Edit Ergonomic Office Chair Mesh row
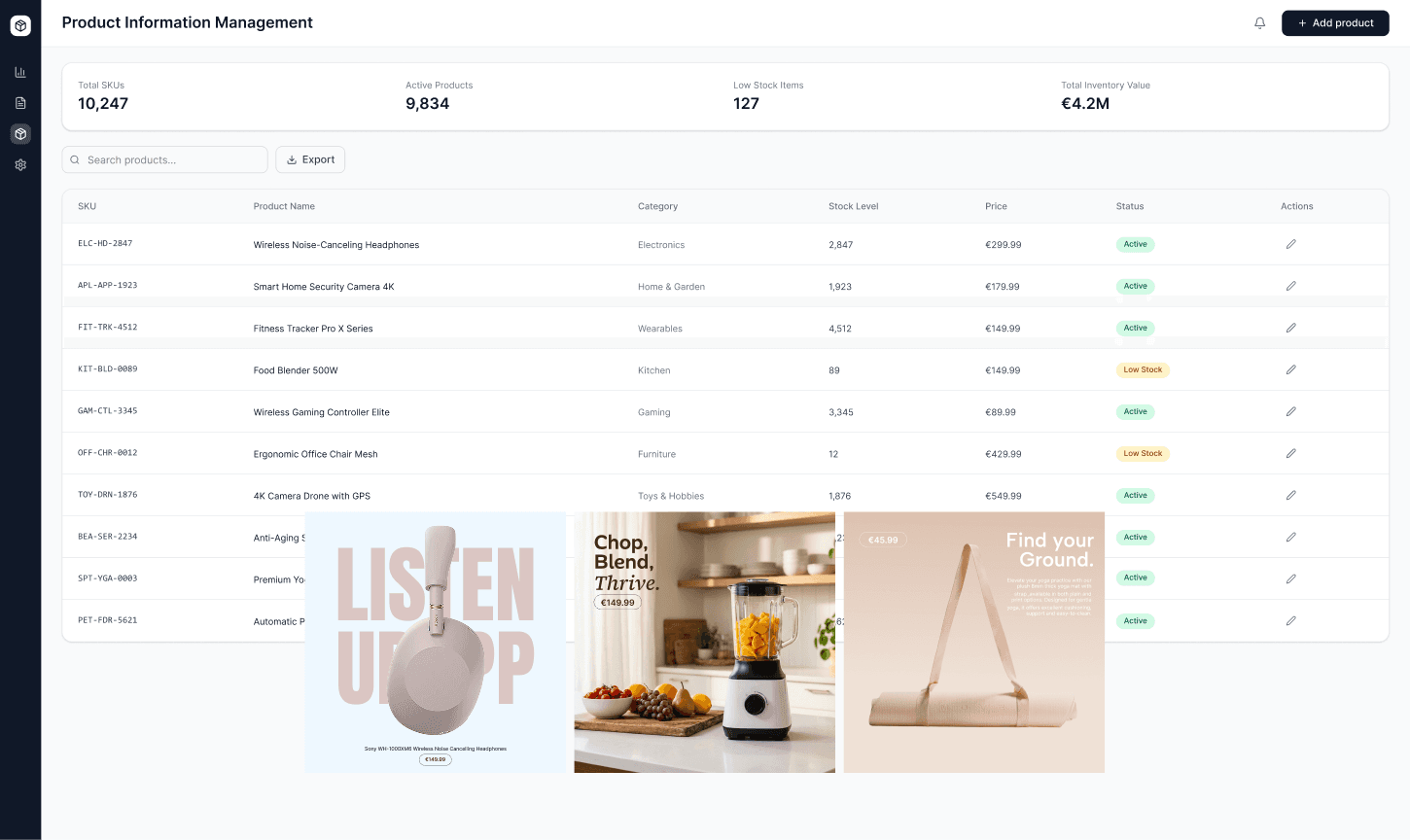 pyautogui.click(x=1291, y=453)
